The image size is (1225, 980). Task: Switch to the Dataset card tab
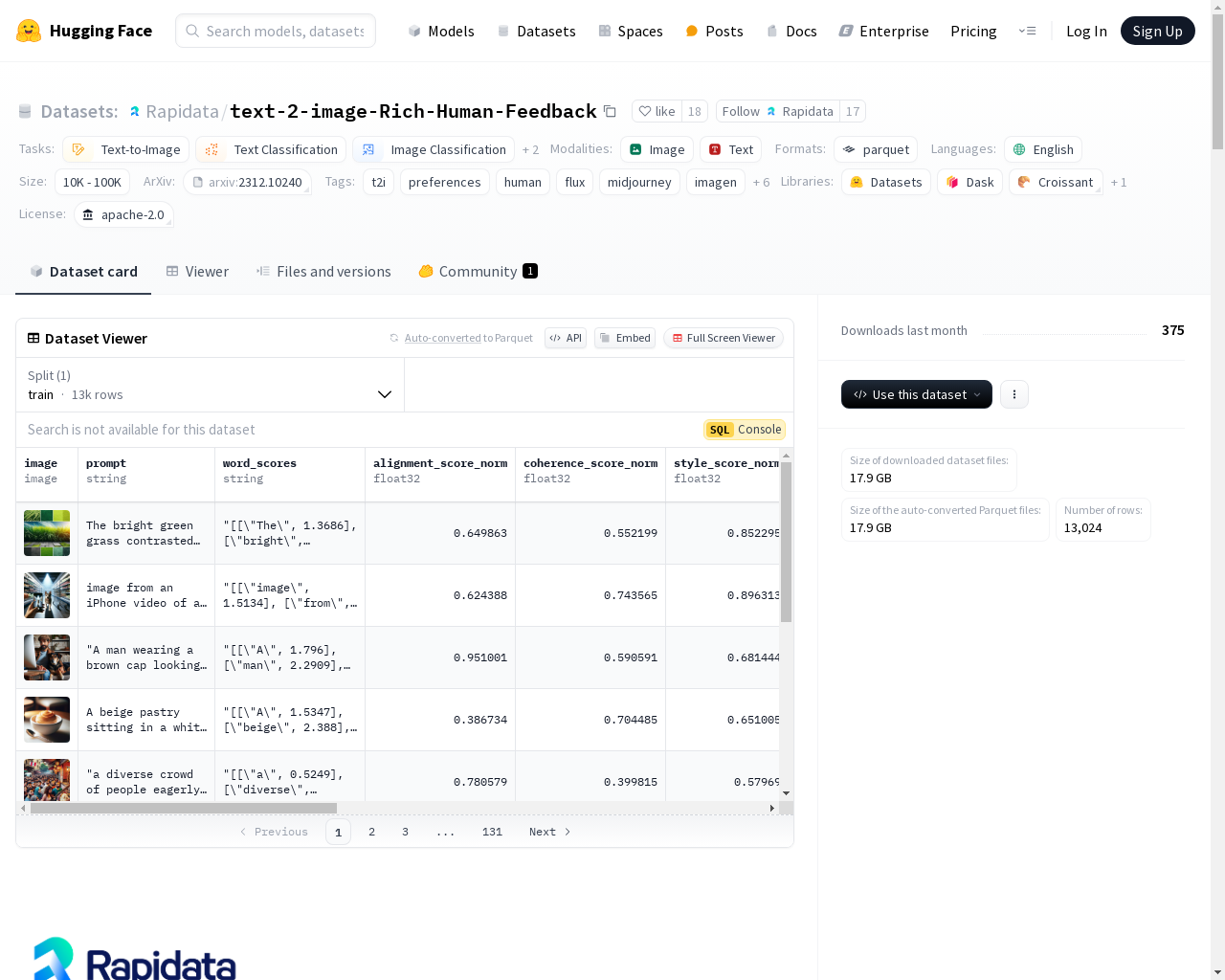pos(83,272)
